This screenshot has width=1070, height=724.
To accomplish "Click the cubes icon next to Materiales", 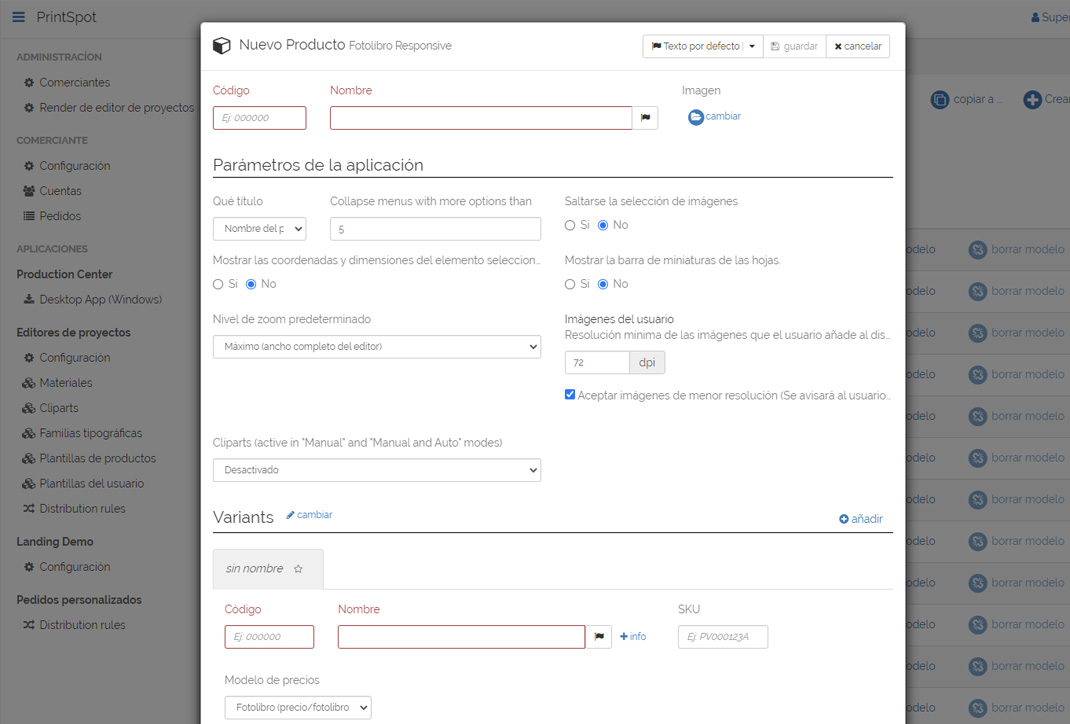I will (x=29, y=383).
